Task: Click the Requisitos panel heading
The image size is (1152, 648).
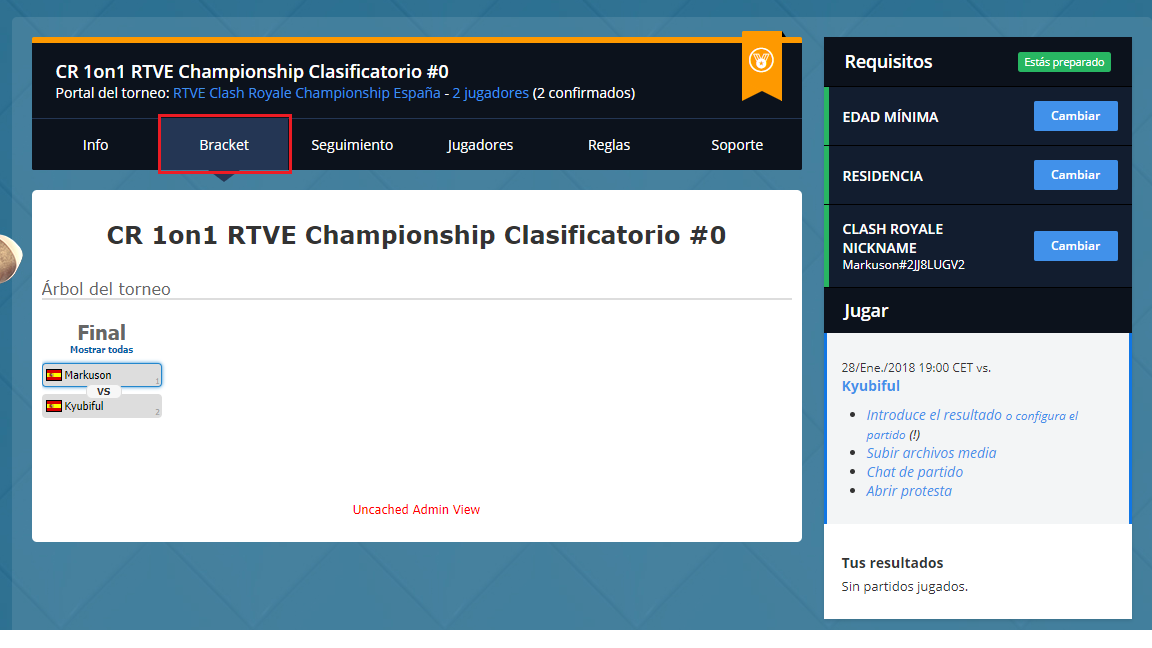Action: pos(888,62)
